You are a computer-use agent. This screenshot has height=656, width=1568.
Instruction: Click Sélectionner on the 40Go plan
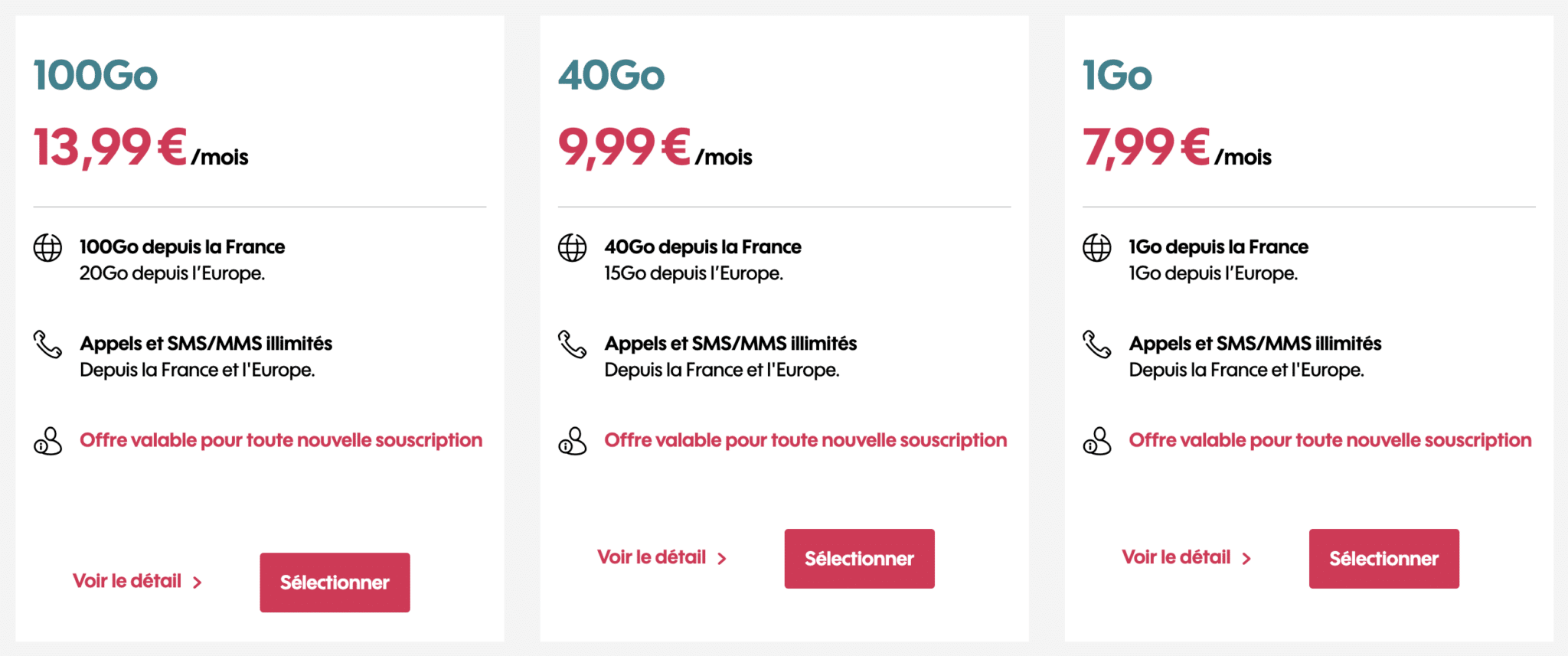[859, 558]
